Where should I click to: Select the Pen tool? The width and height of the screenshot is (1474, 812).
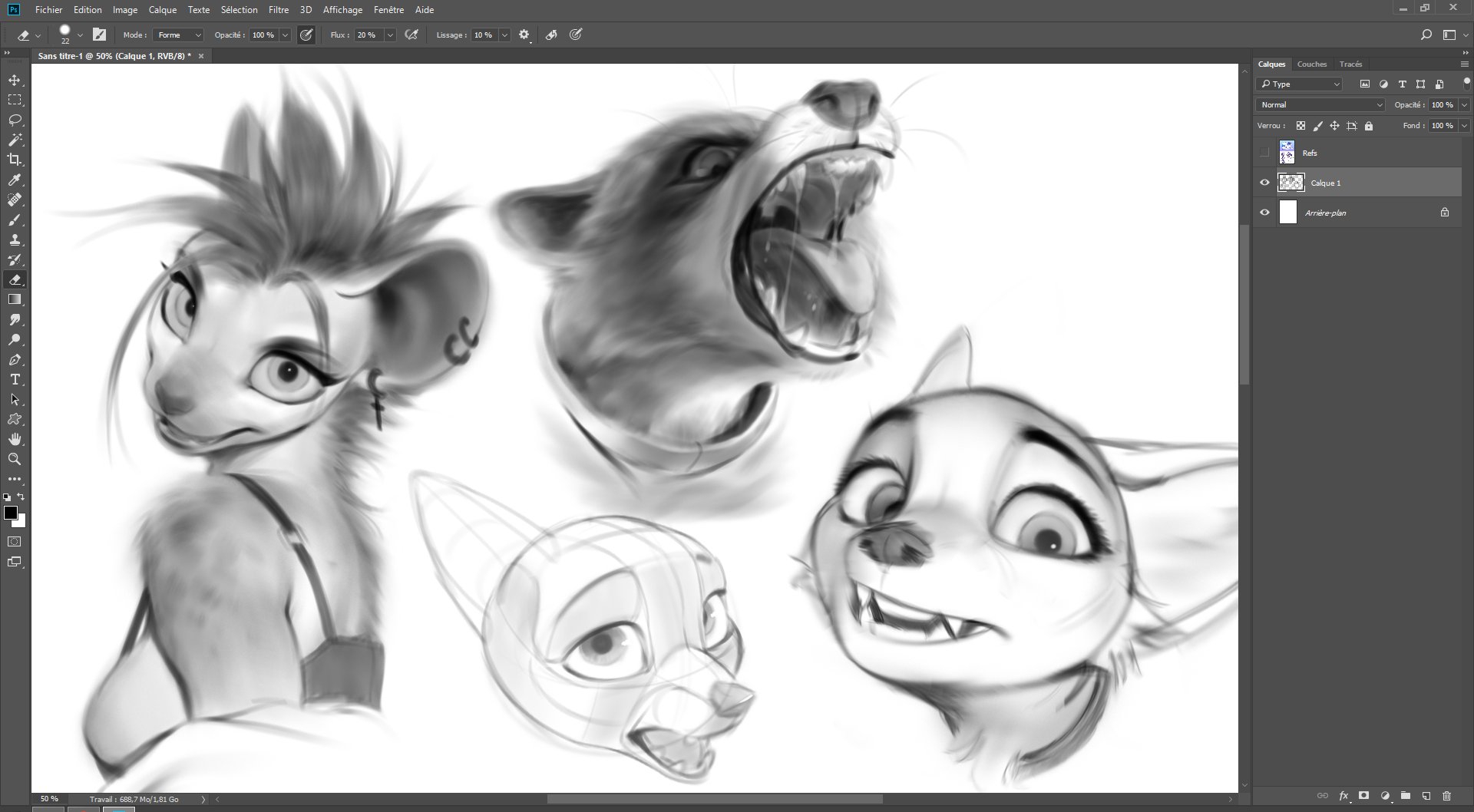pos(15,360)
